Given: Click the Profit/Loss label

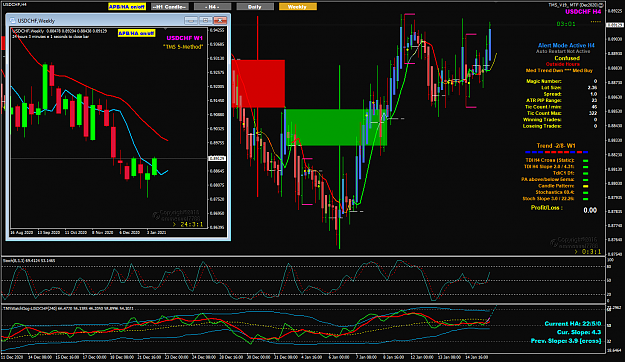Looking at the screenshot, I should pyautogui.click(x=546, y=208).
